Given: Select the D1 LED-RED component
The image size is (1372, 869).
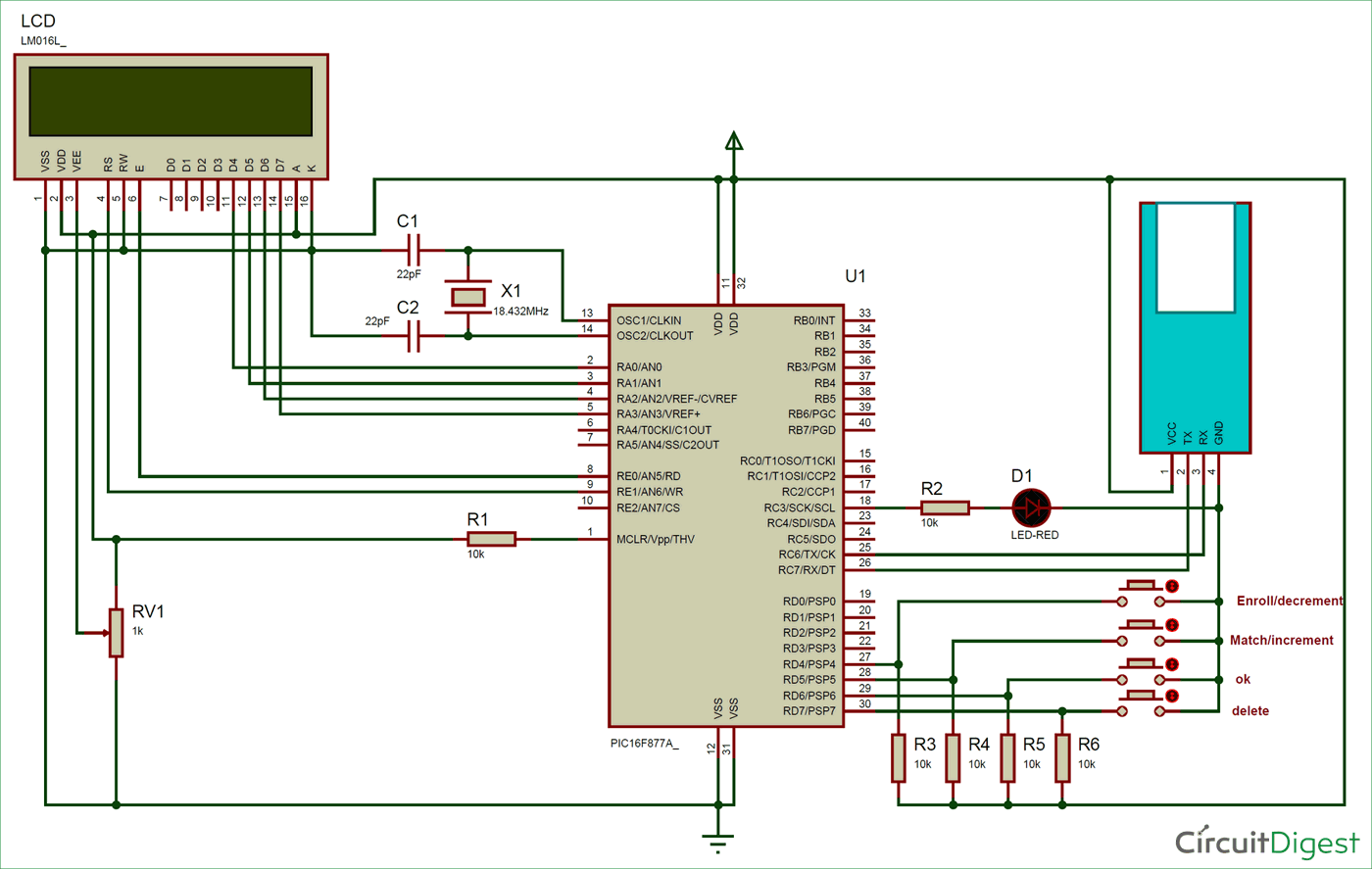Looking at the screenshot, I should click(1033, 507).
